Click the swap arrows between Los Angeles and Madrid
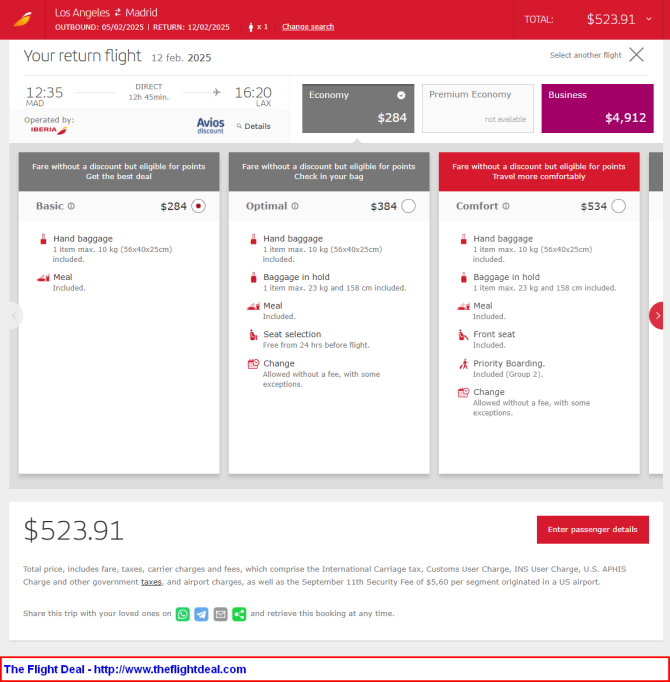This screenshot has width=670, height=682. pyautogui.click(x=117, y=13)
